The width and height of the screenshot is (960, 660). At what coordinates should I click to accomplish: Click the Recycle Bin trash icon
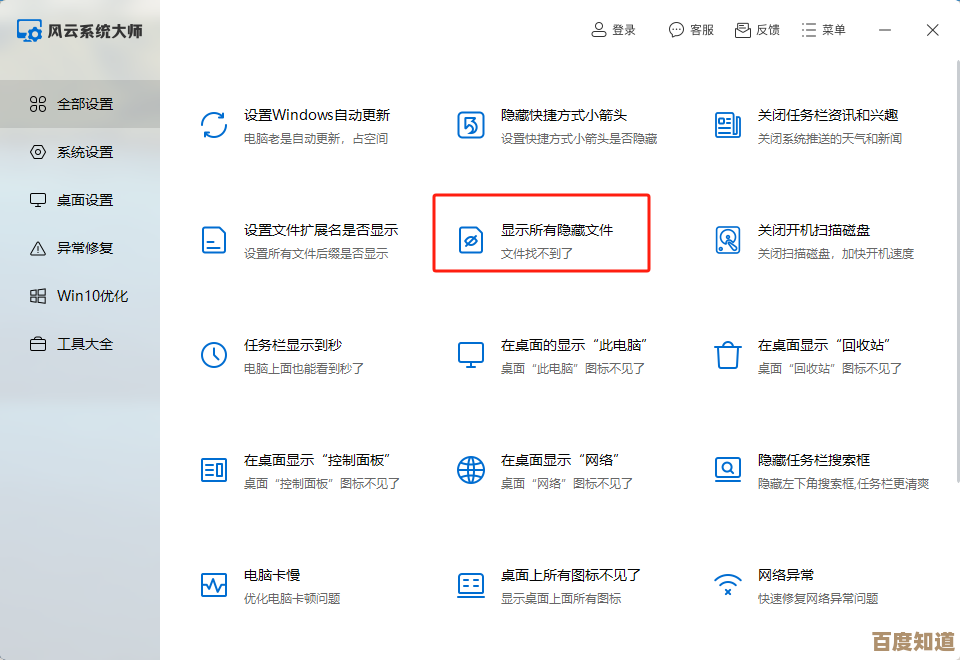click(728, 354)
